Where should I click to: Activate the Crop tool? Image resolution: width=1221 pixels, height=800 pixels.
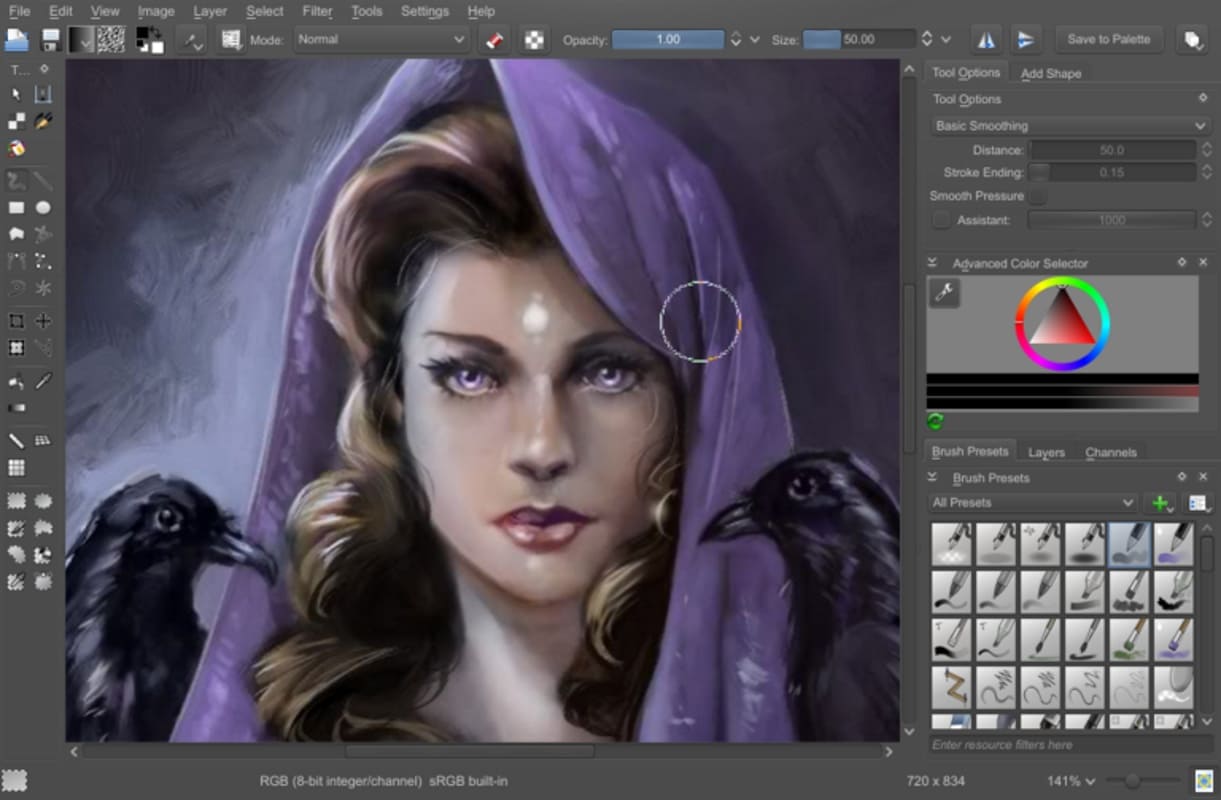pos(17,321)
